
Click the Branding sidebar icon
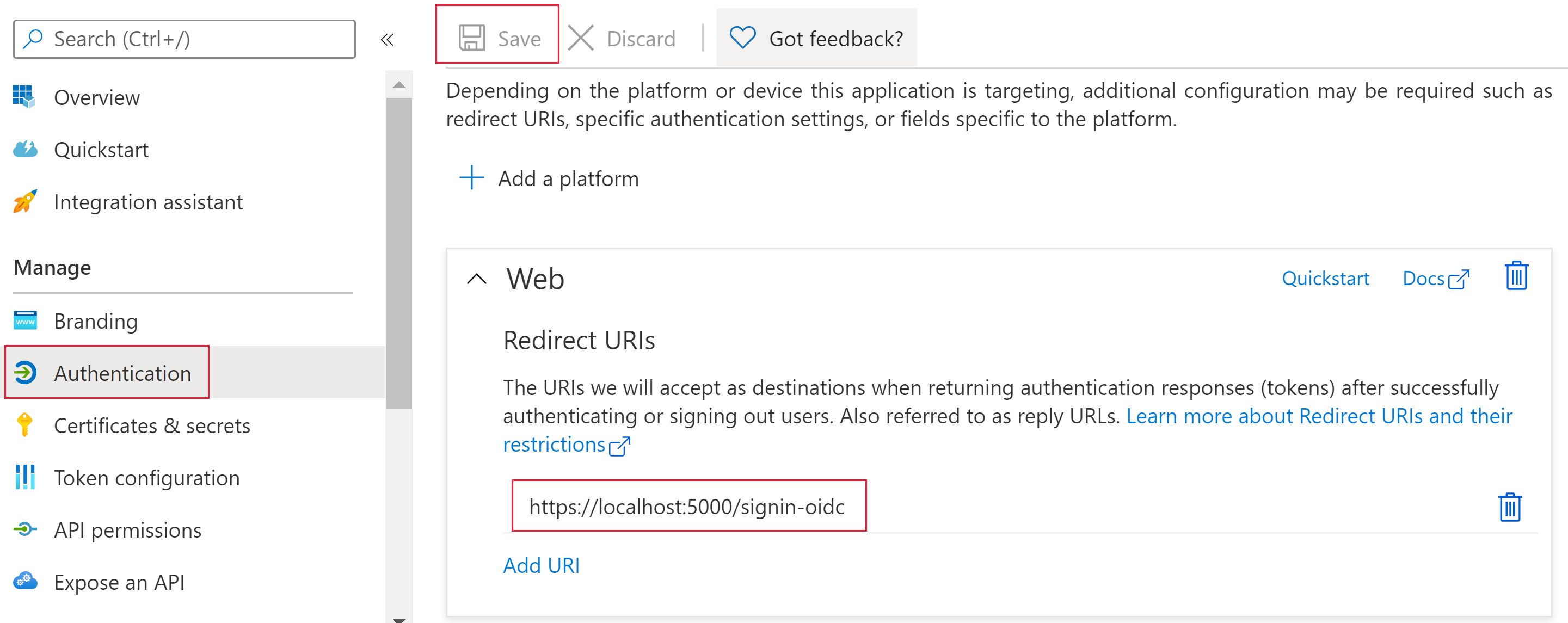coord(25,320)
